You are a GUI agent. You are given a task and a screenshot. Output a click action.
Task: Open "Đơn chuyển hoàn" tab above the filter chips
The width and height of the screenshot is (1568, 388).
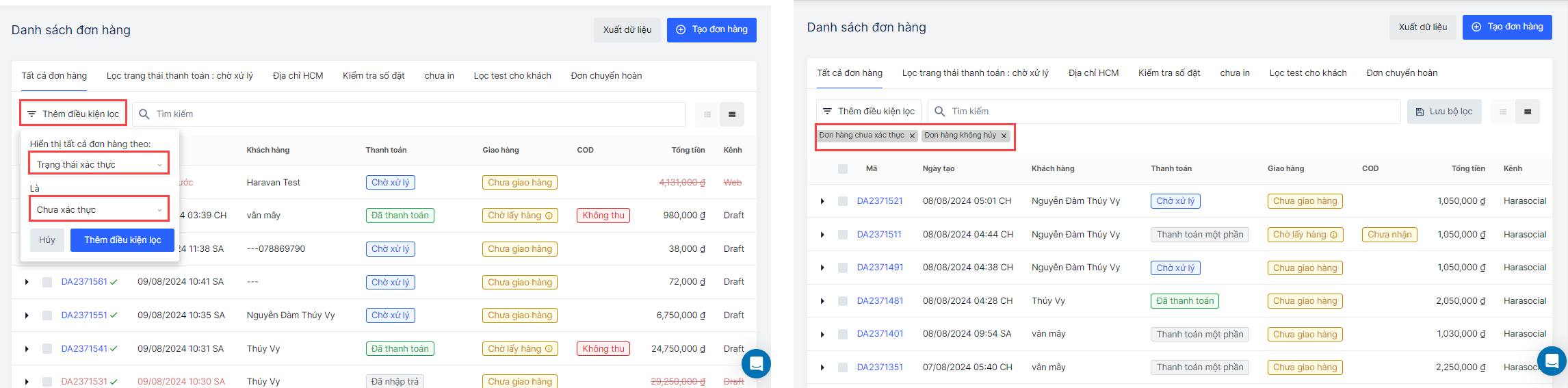point(1401,73)
